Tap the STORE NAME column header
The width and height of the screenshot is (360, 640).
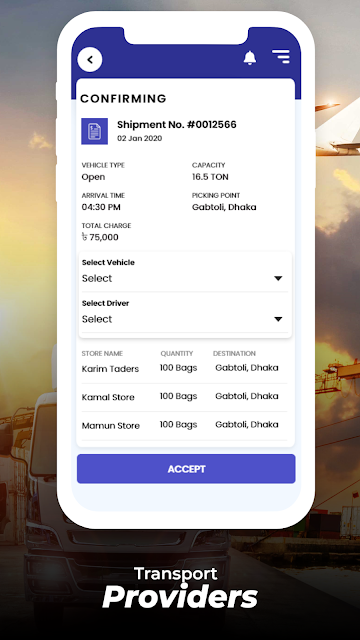102,353
